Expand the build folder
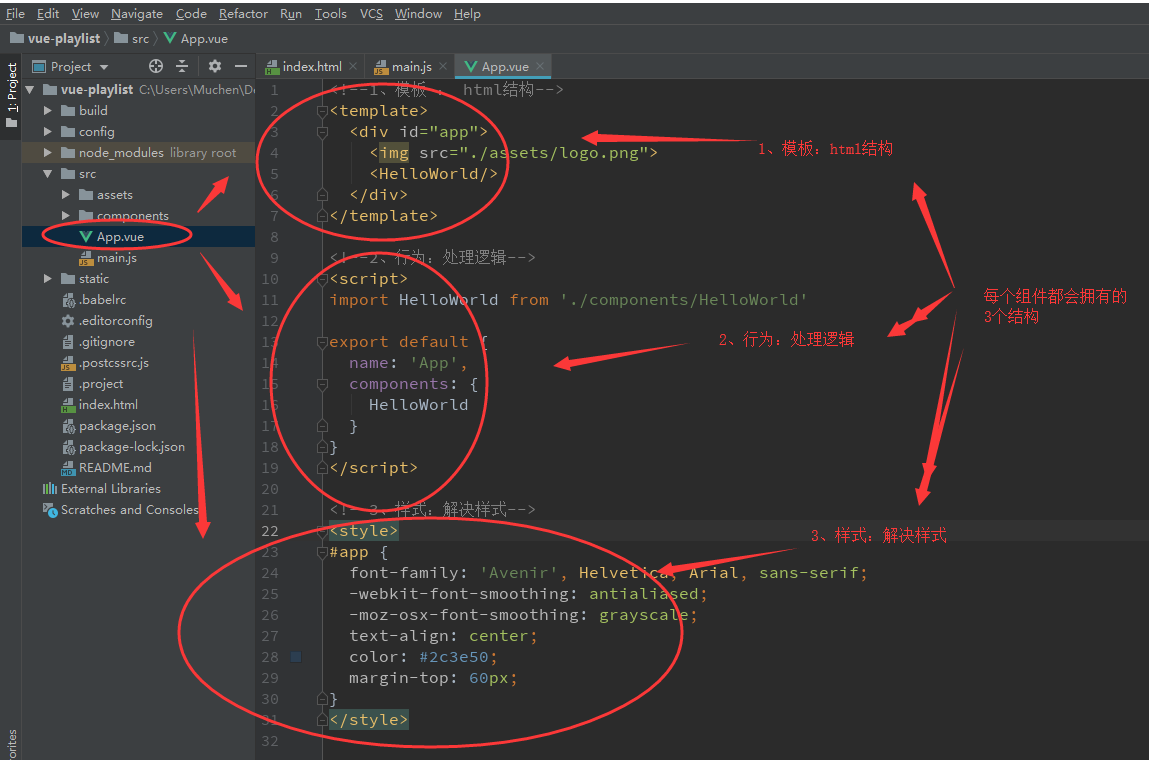1149x760 pixels. [x=46, y=110]
